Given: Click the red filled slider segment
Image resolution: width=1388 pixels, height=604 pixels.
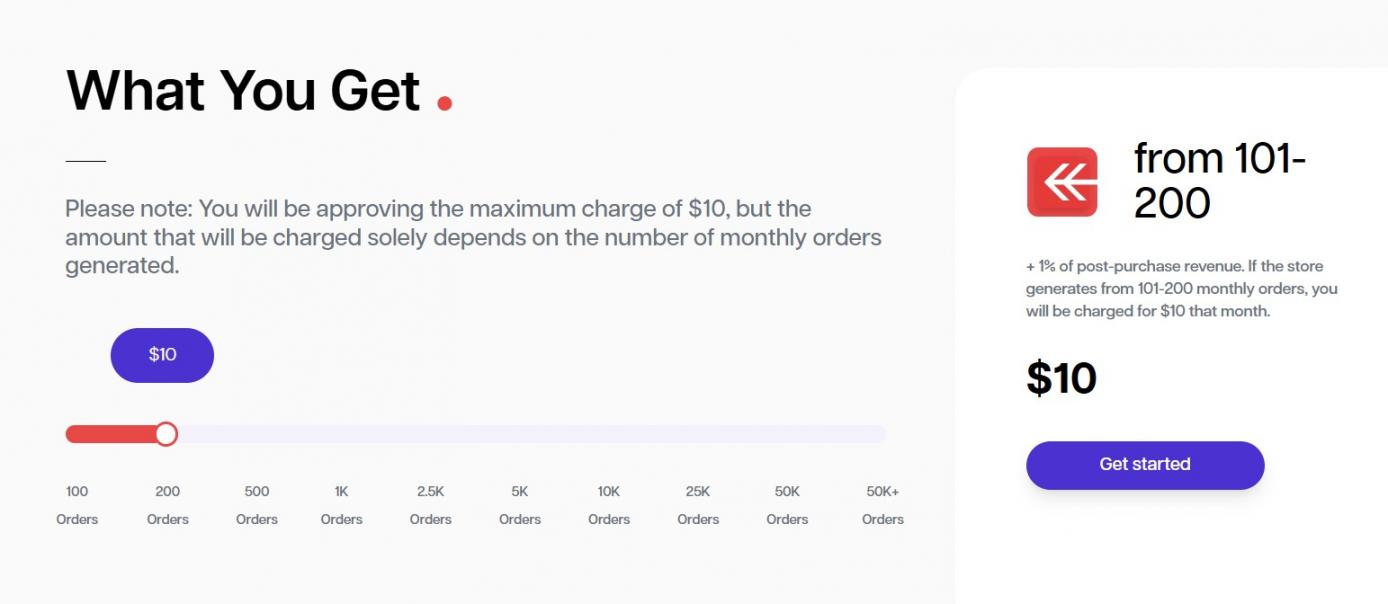Looking at the screenshot, I should coord(110,434).
